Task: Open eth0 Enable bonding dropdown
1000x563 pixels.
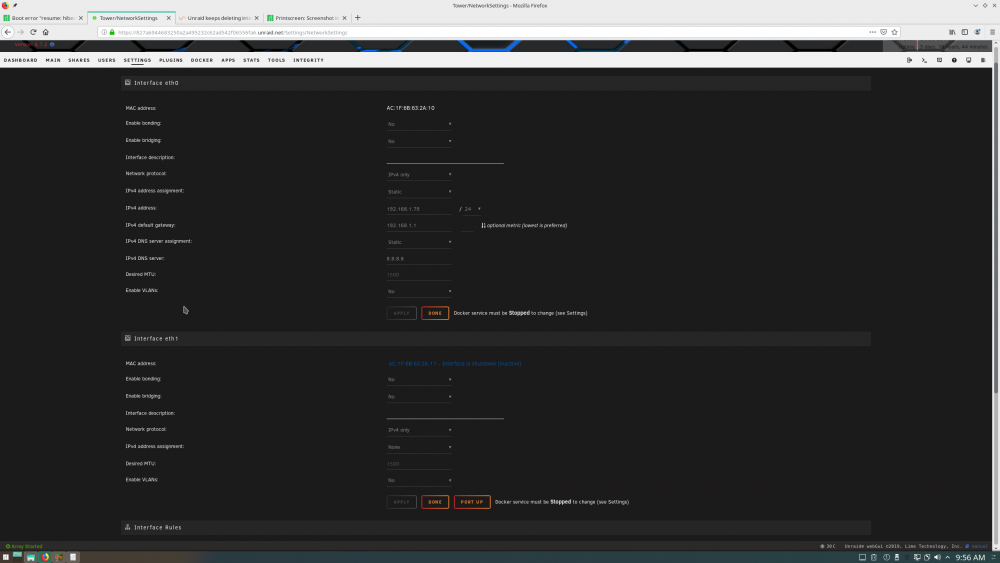Action: click(419, 124)
